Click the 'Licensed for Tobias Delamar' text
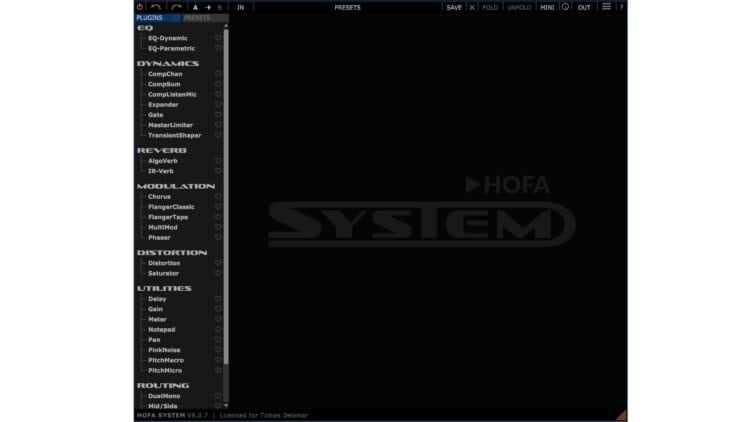 click(264, 415)
